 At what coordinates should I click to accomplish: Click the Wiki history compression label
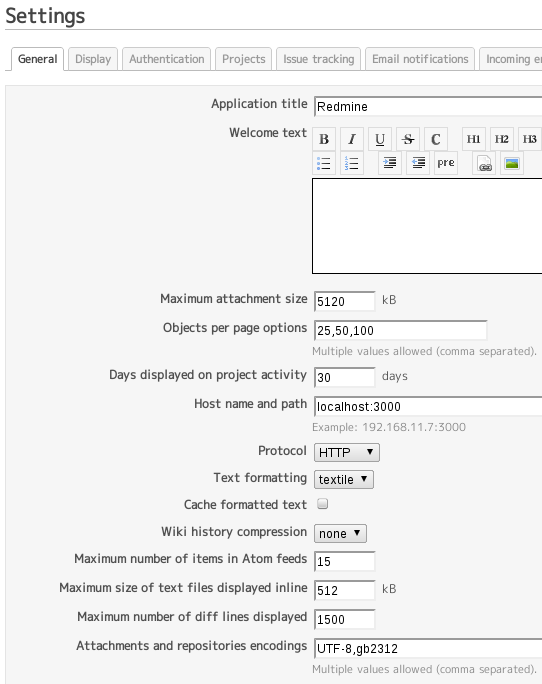[234, 532]
